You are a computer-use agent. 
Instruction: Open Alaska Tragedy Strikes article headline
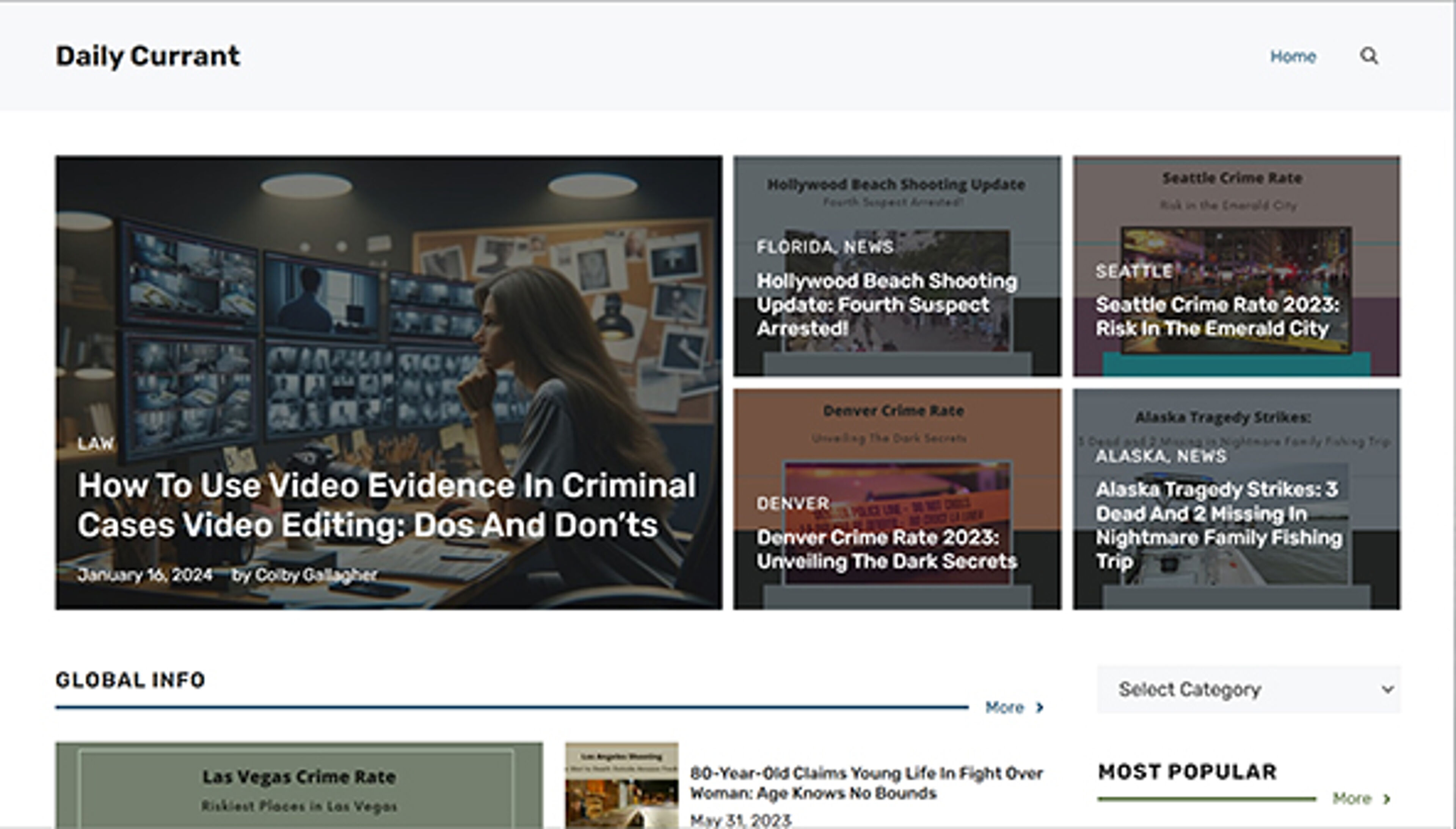[x=1218, y=525]
